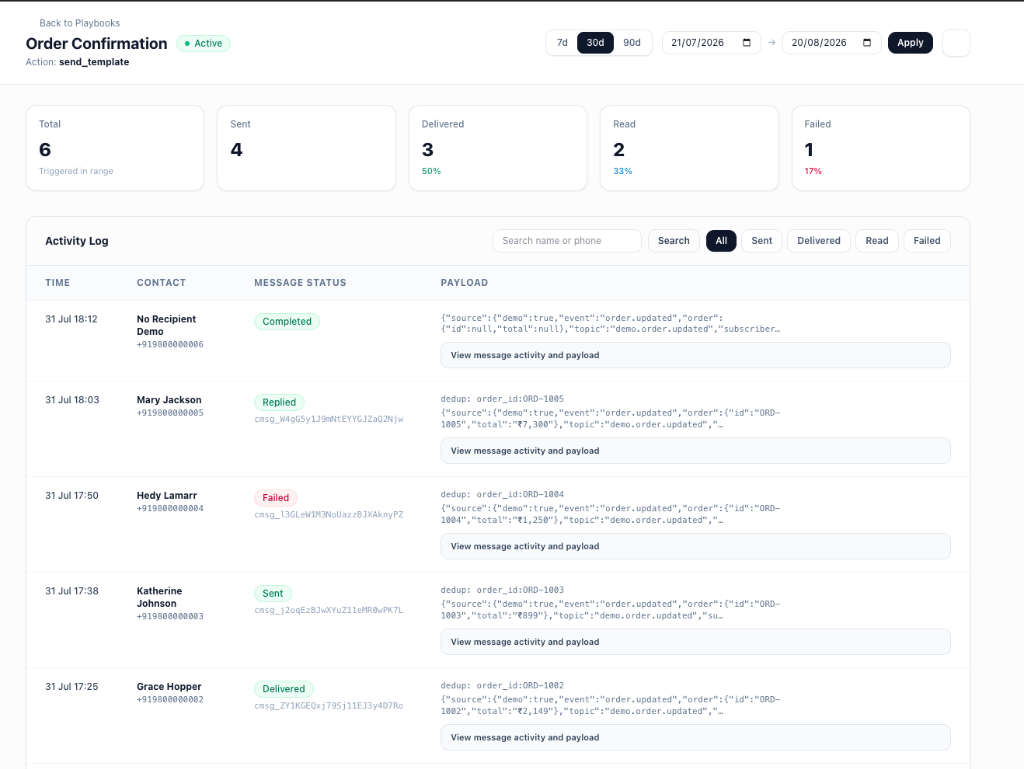The image size is (1024, 769).
Task: Filter Activity Log by Sent
Action: pyautogui.click(x=761, y=241)
